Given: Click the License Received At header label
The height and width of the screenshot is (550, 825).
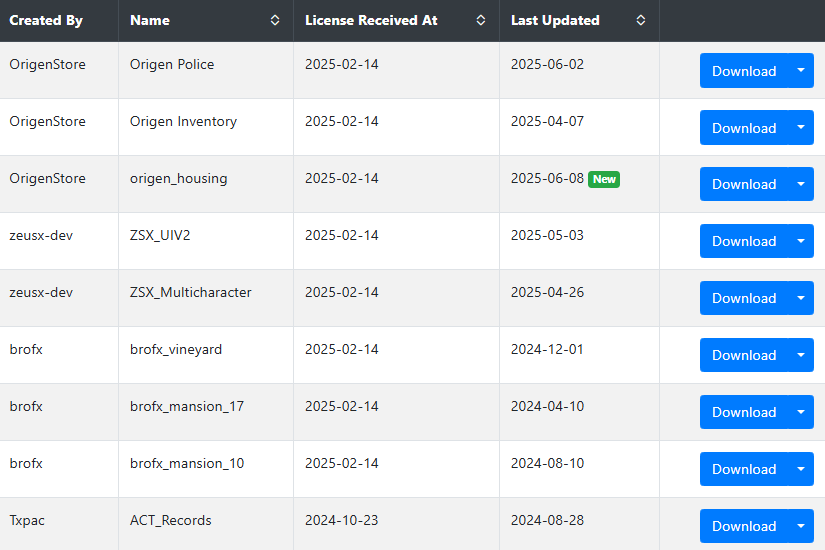Looking at the screenshot, I should point(371,21).
